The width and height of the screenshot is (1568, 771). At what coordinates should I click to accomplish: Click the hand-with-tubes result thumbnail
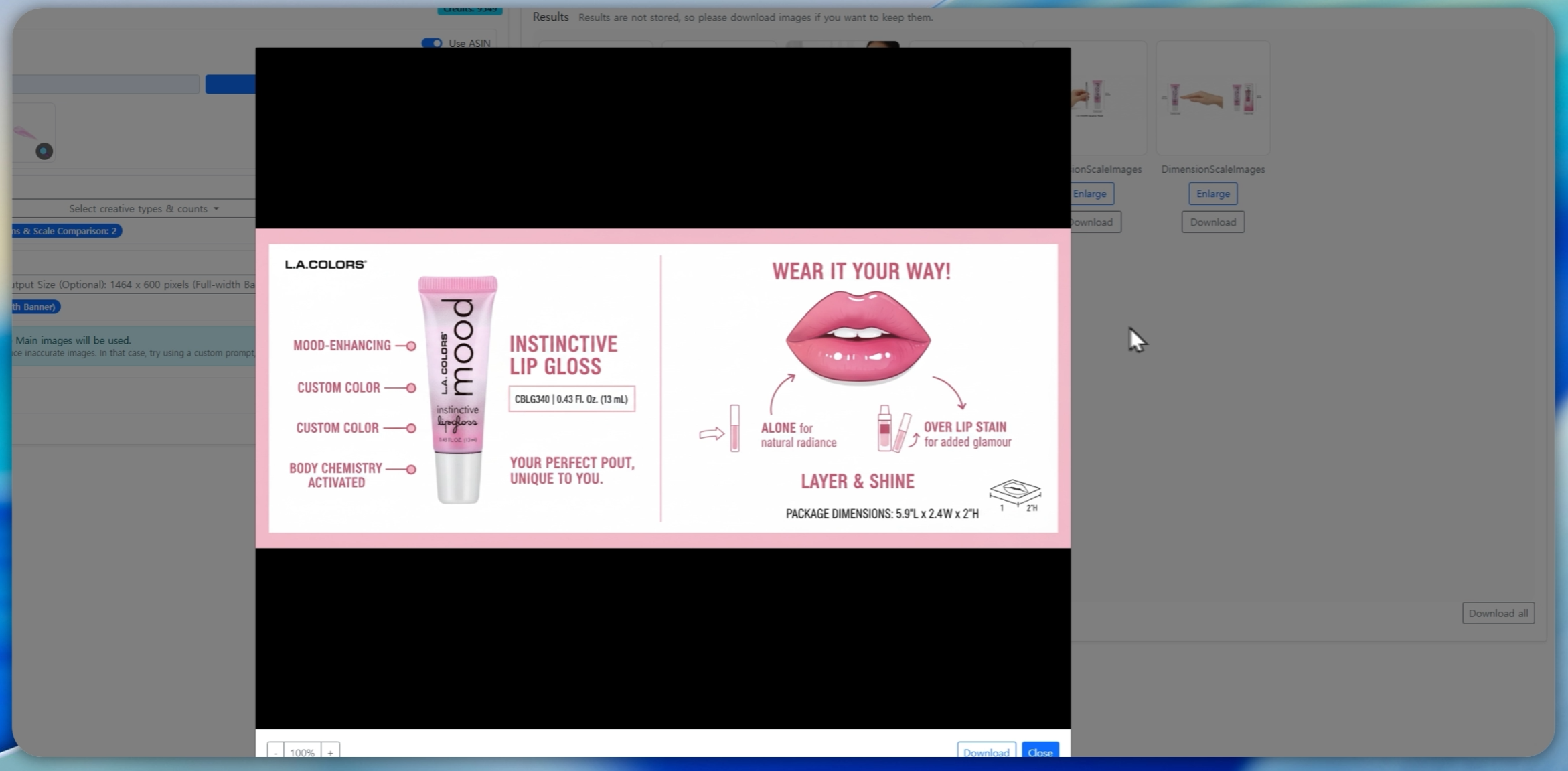click(1212, 98)
